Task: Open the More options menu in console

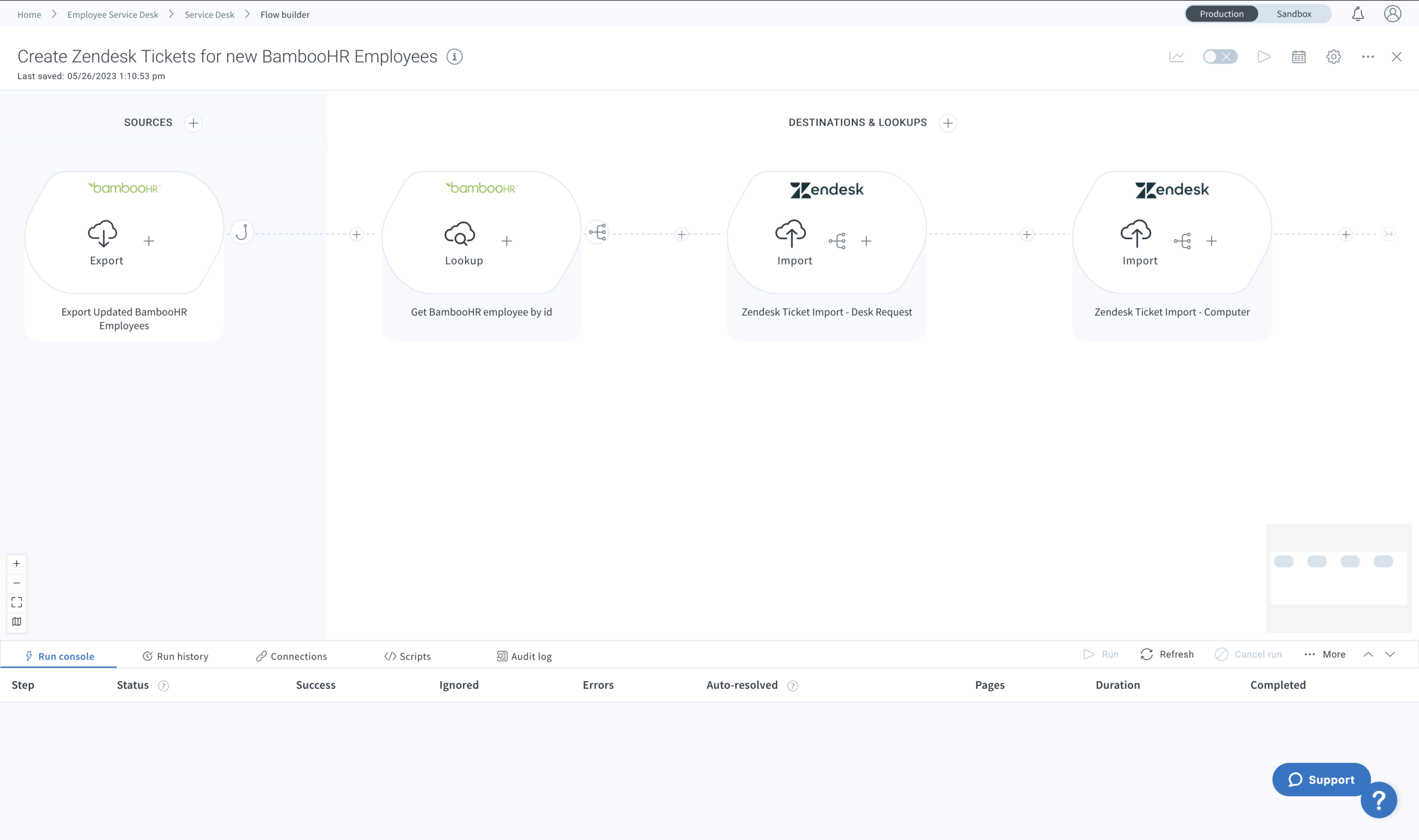Action: pos(1324,654)
